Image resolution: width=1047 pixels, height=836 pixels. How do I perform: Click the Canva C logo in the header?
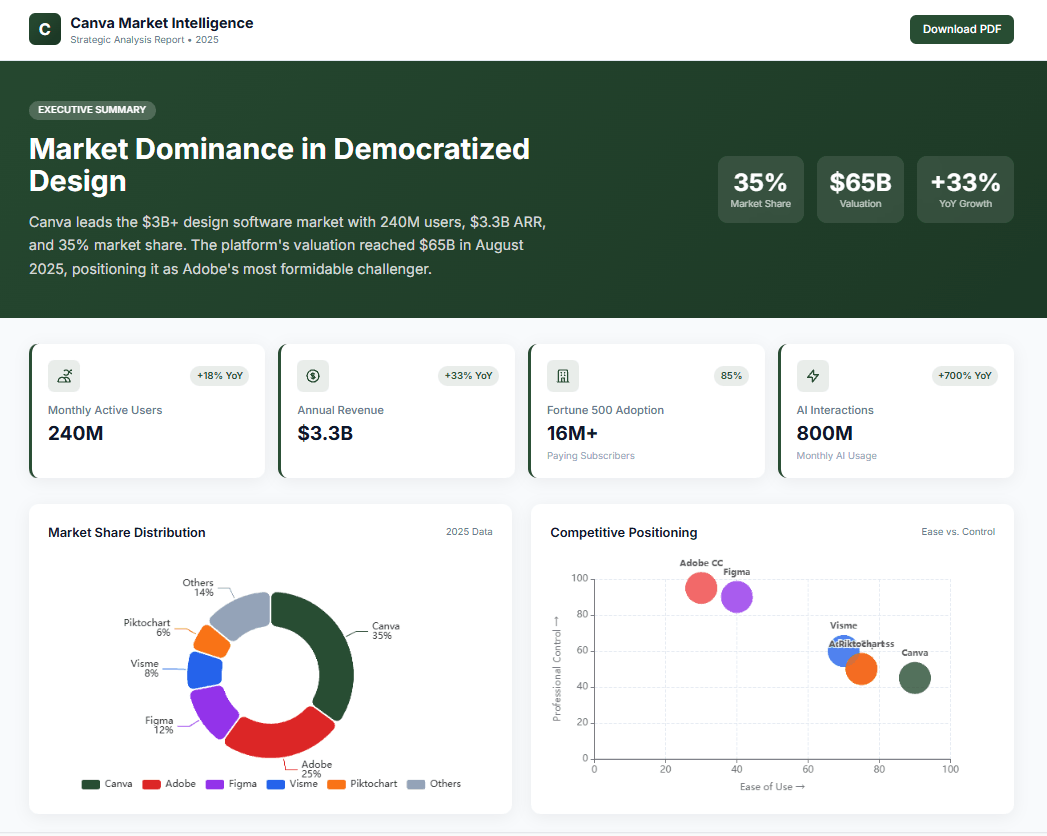tap(44, 29)
